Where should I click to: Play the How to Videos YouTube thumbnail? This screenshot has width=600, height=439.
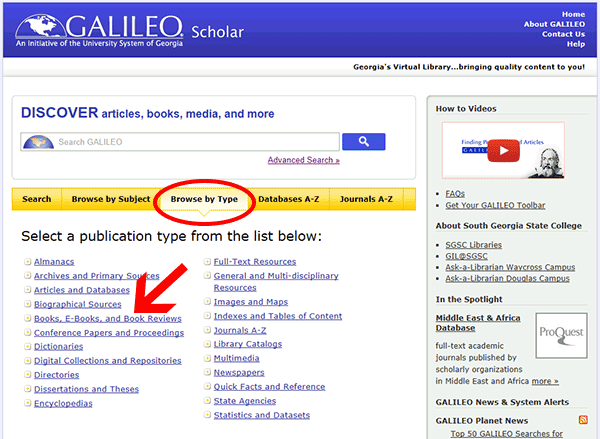pyautogui.click(x=502, y=151)
